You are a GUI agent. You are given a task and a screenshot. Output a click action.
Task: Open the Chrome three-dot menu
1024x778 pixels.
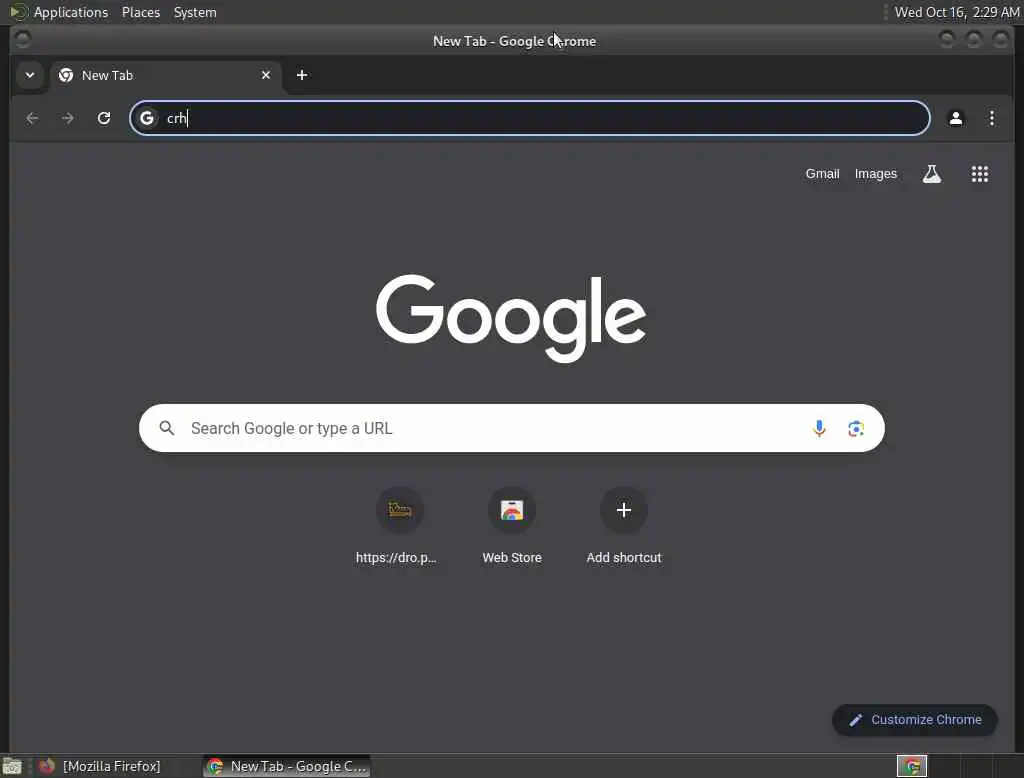[991, 118]
